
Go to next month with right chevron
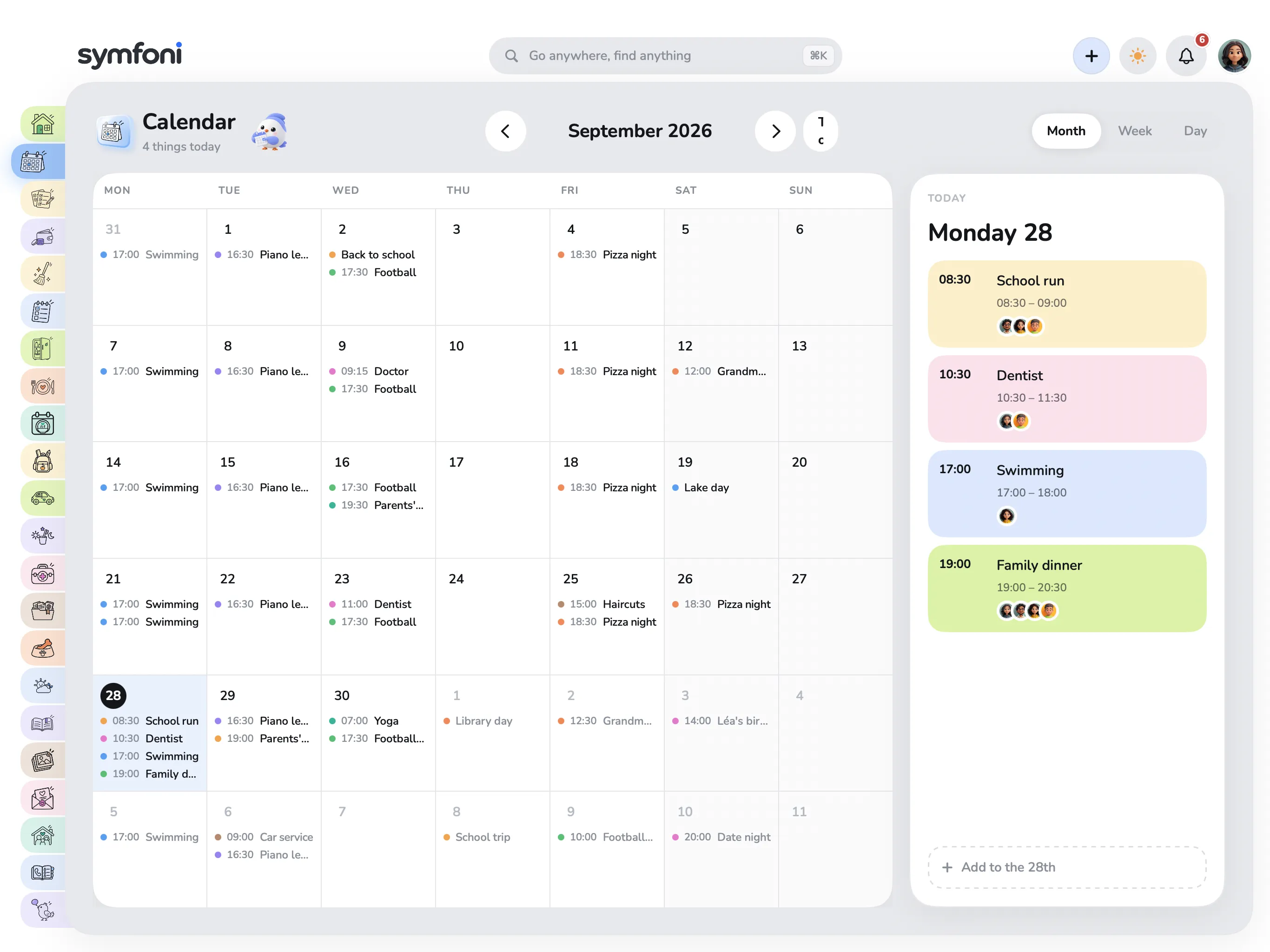[775, 132]
